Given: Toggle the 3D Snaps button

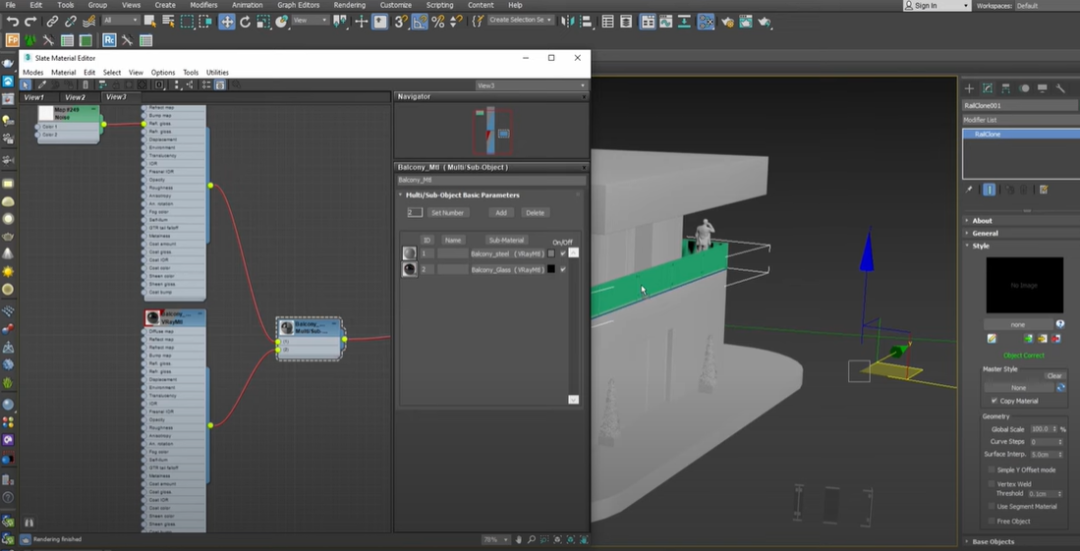Looking at the screenshot, I should coord(400,21).
